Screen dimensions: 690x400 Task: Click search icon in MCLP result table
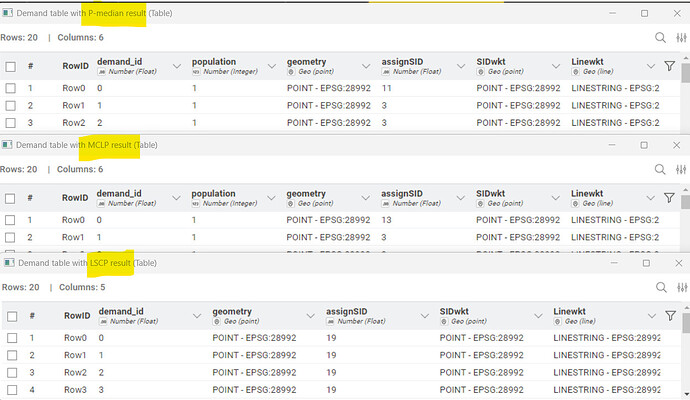660,169
